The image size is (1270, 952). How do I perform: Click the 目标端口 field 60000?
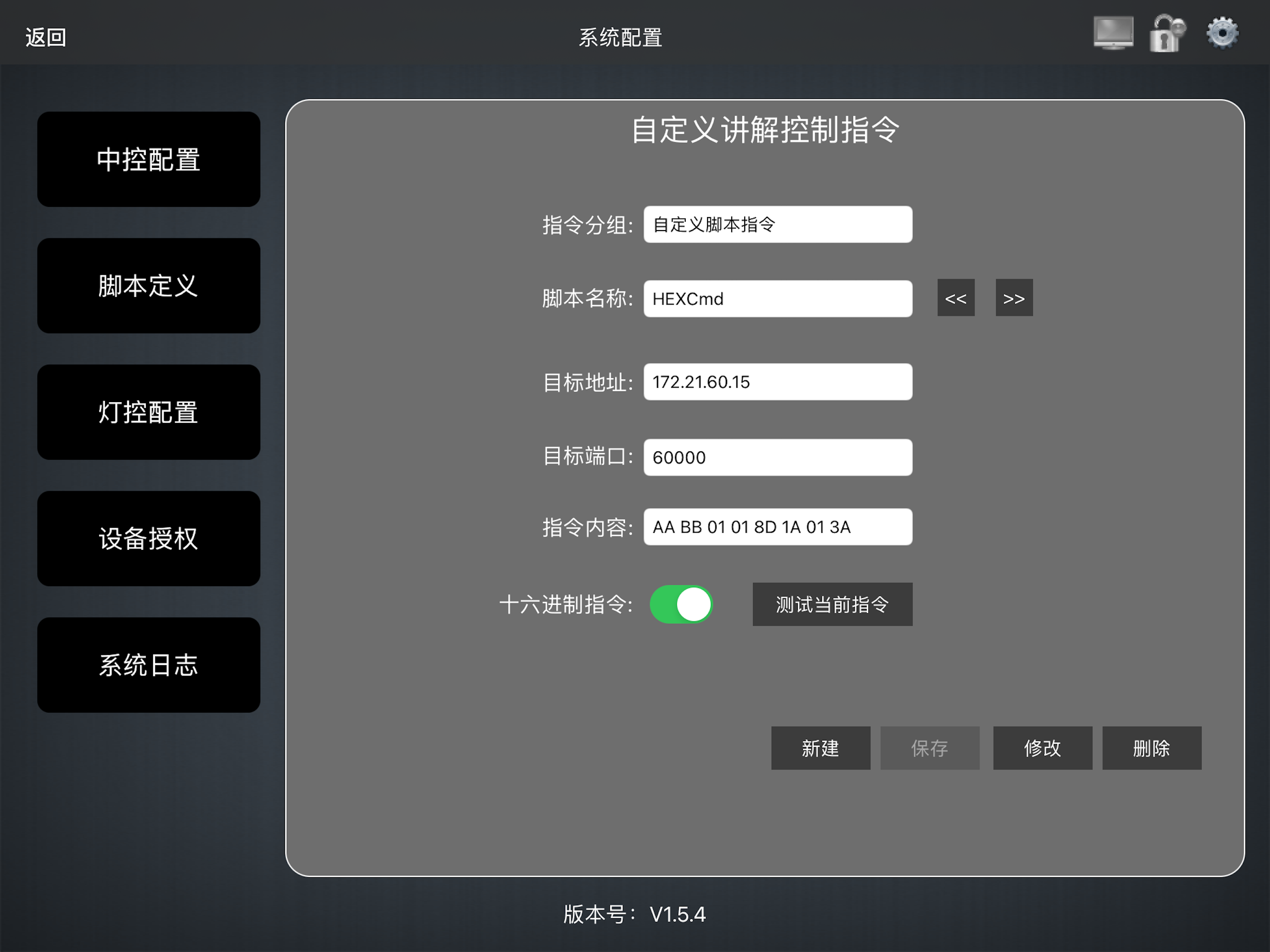(777, 457)
